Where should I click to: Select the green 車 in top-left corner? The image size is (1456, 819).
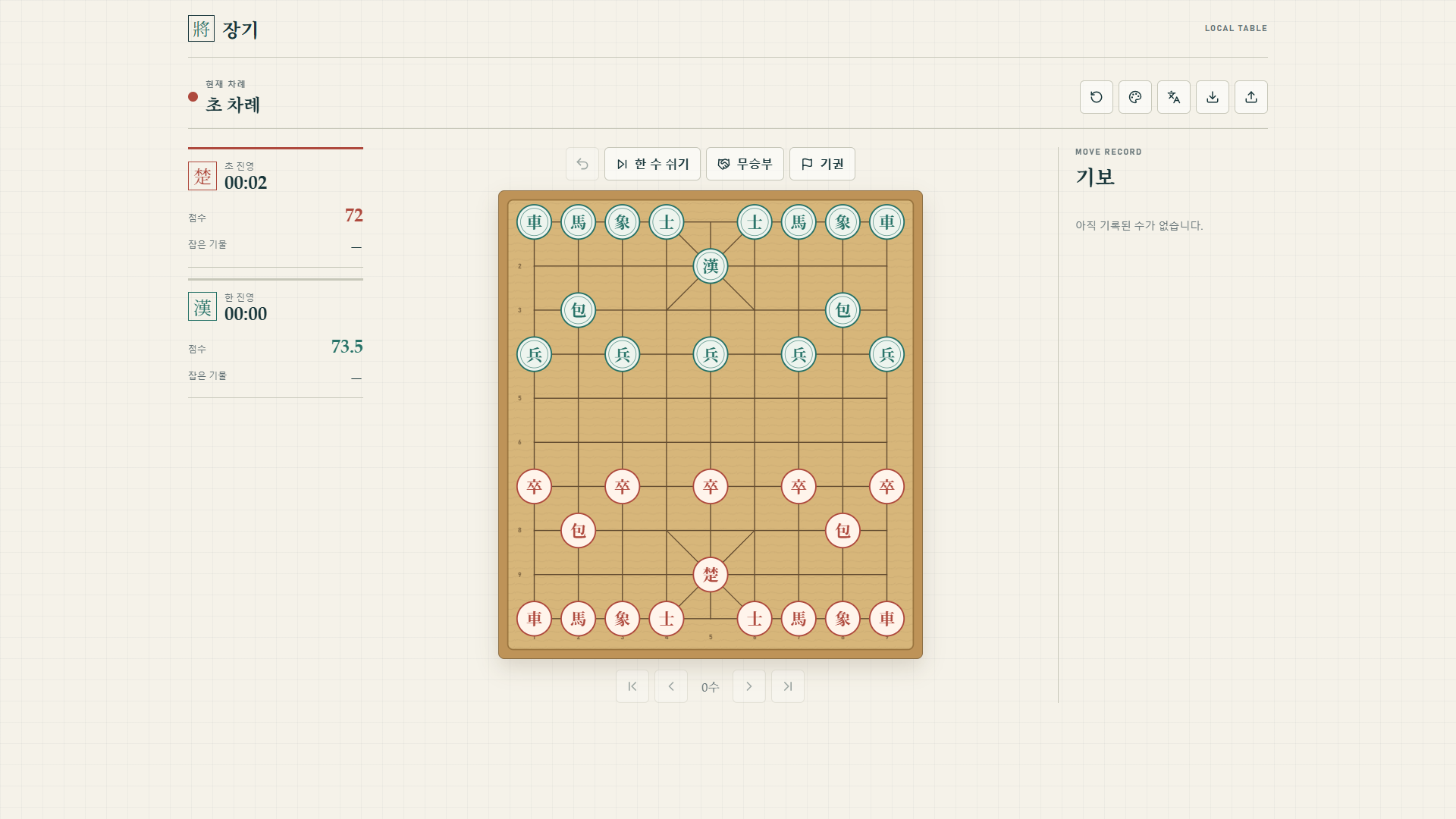pyautogui.click(x=534, y=222)
